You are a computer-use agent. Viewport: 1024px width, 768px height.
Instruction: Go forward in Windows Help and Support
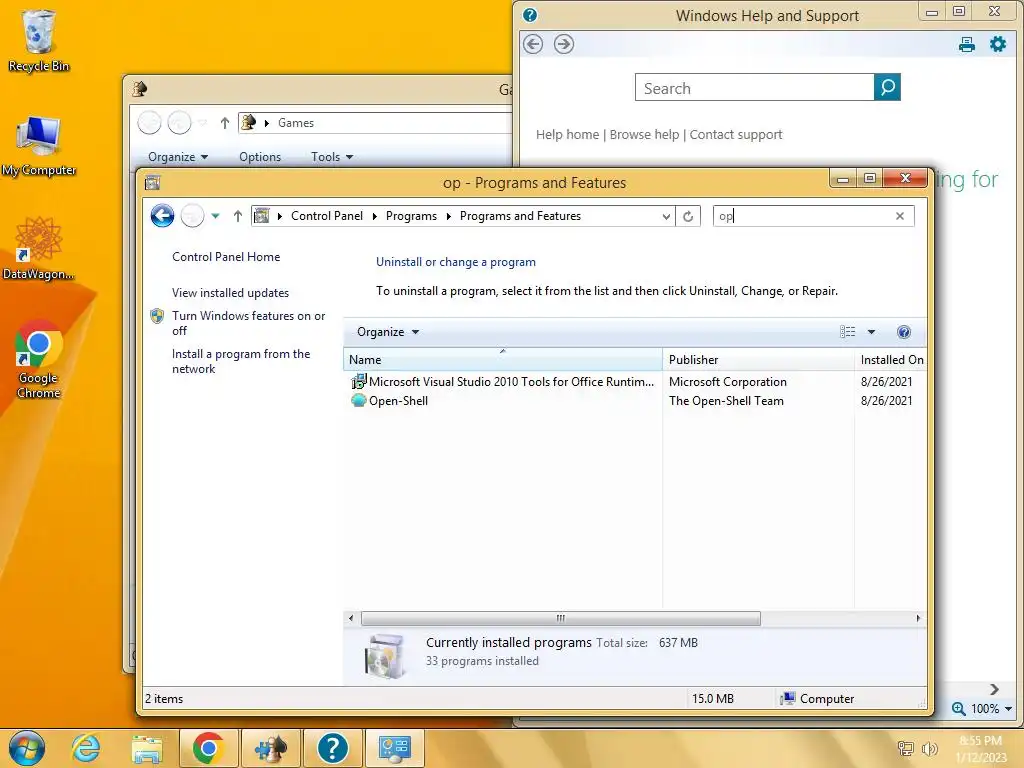pyautogui.click(x=564, y=44)
